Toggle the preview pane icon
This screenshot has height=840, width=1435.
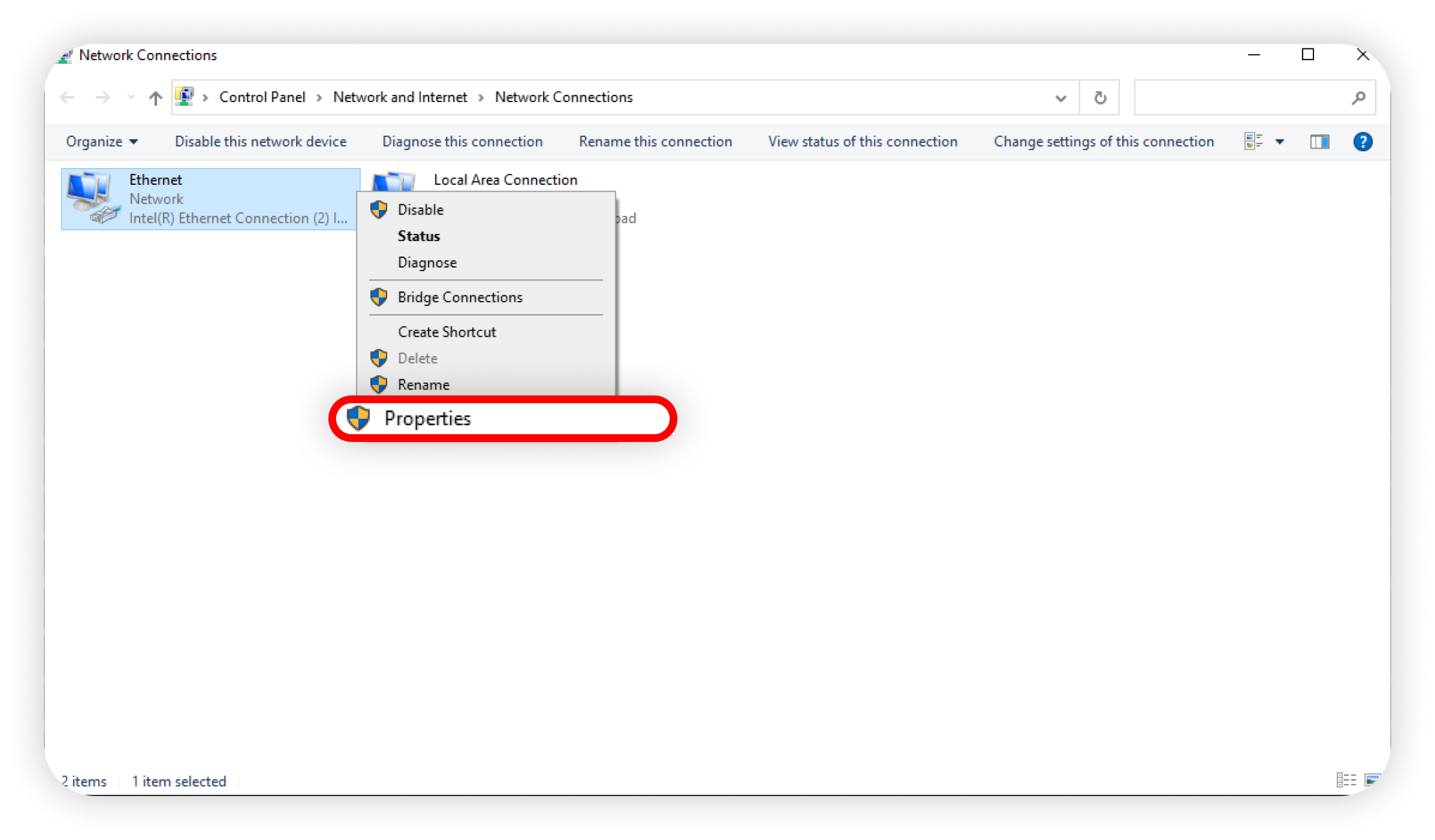click(x=1319, y=142)
